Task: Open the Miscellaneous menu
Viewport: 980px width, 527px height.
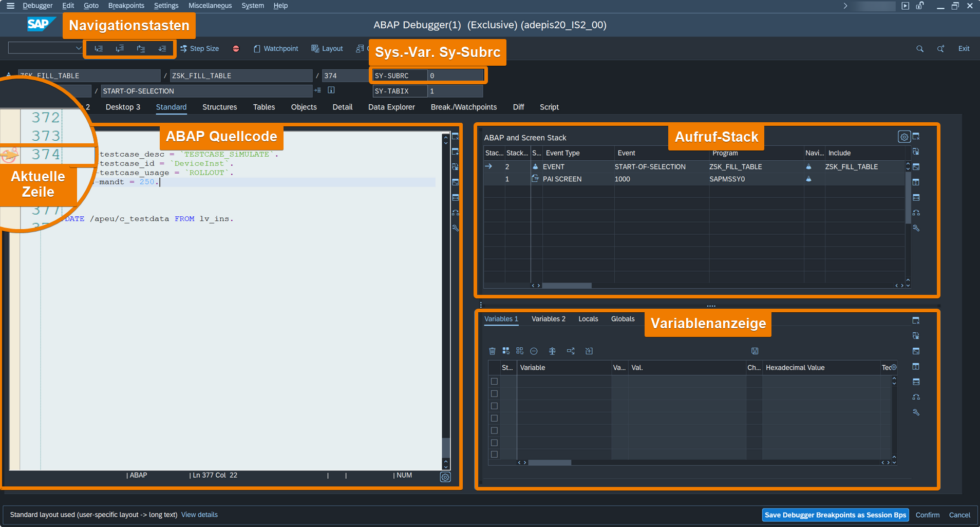Action: point(210,6)
